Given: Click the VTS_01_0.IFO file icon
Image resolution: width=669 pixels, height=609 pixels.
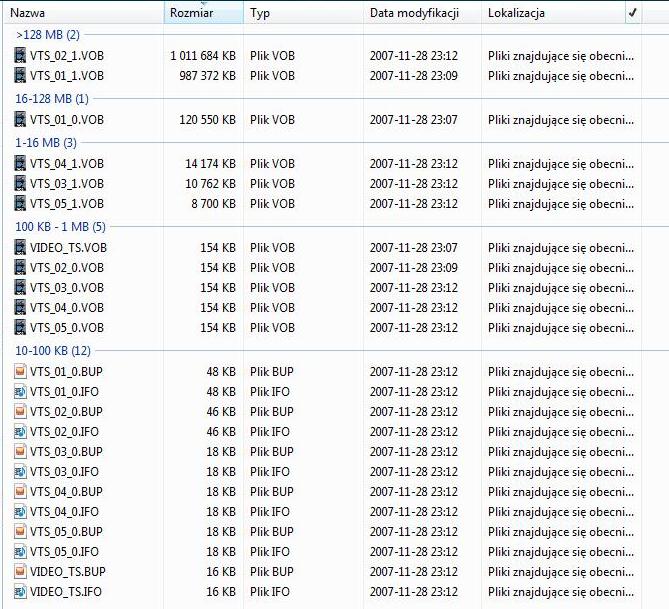Looking at the screenshot, I should (x=20, y=392).
